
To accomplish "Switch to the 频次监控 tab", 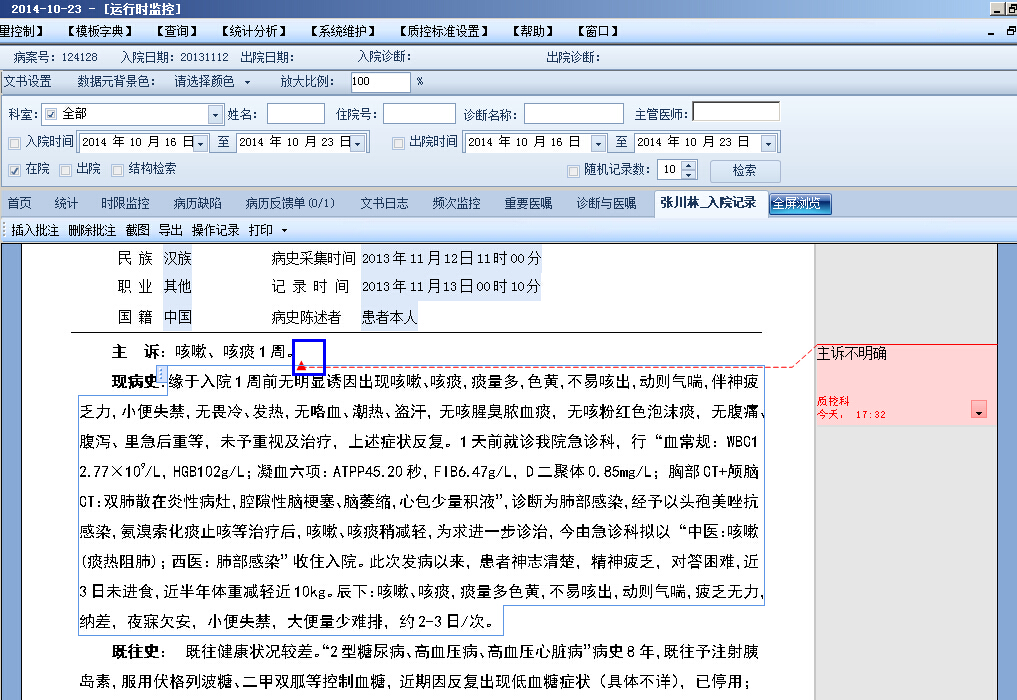I will [457, 203].
